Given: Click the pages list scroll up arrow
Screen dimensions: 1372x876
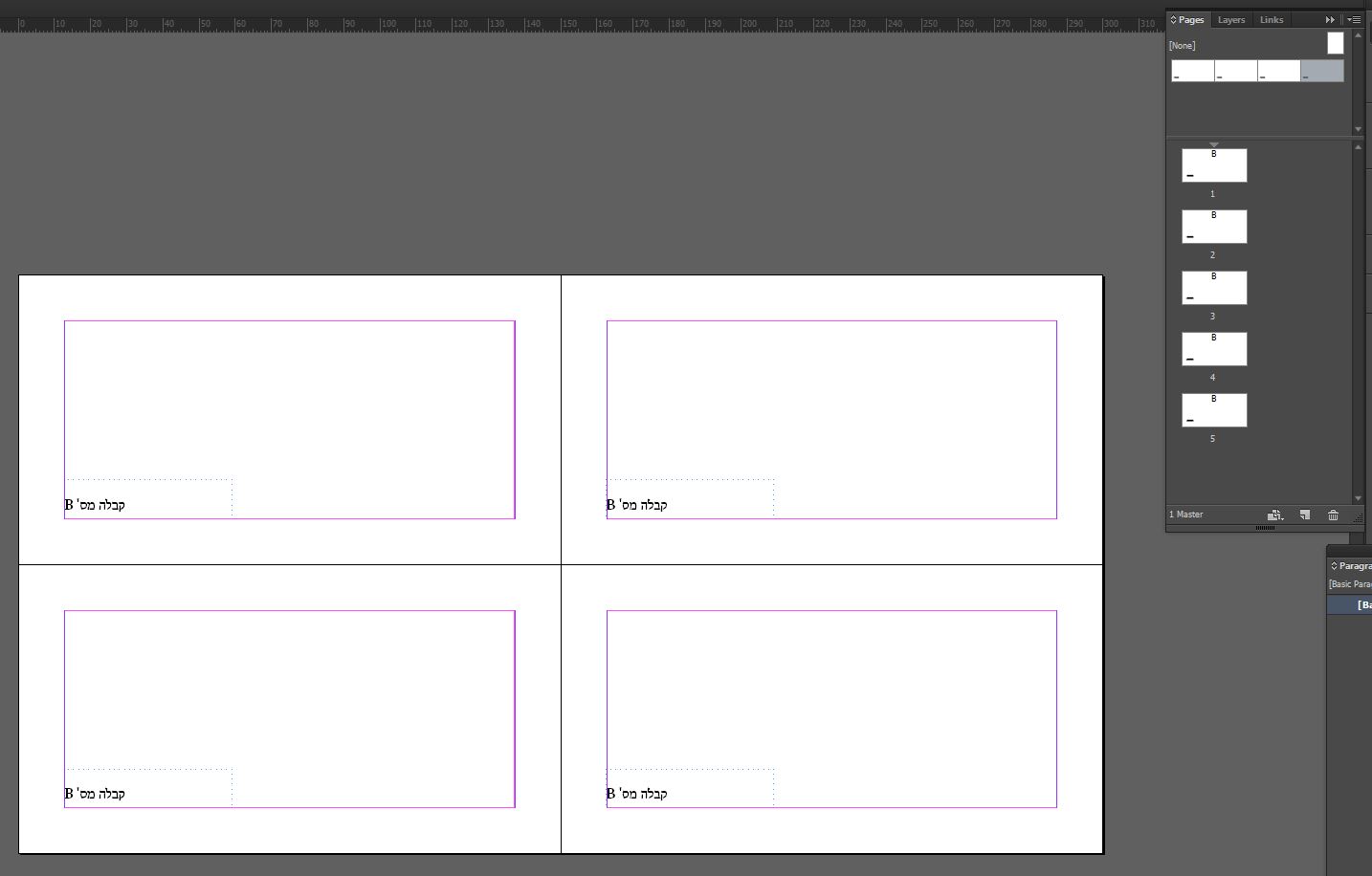Looking at the screenshot, I should click(x=1358, y=146).
